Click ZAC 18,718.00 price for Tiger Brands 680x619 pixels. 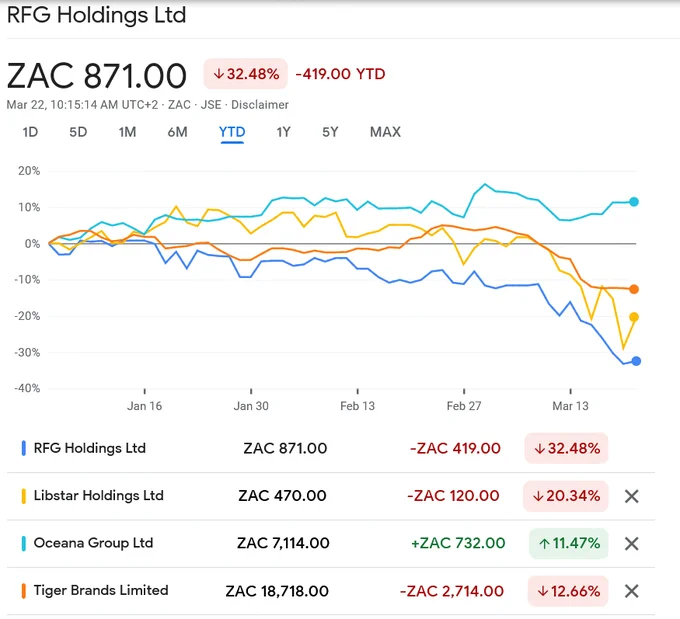pos(277,591)
